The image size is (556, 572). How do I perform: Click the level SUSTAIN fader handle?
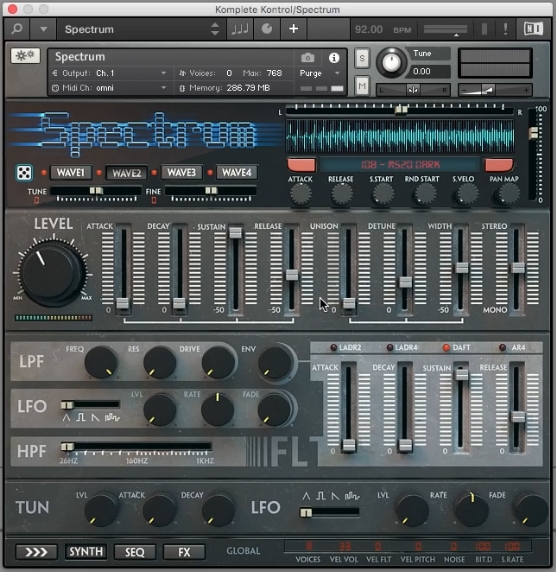tap(235, 232)
